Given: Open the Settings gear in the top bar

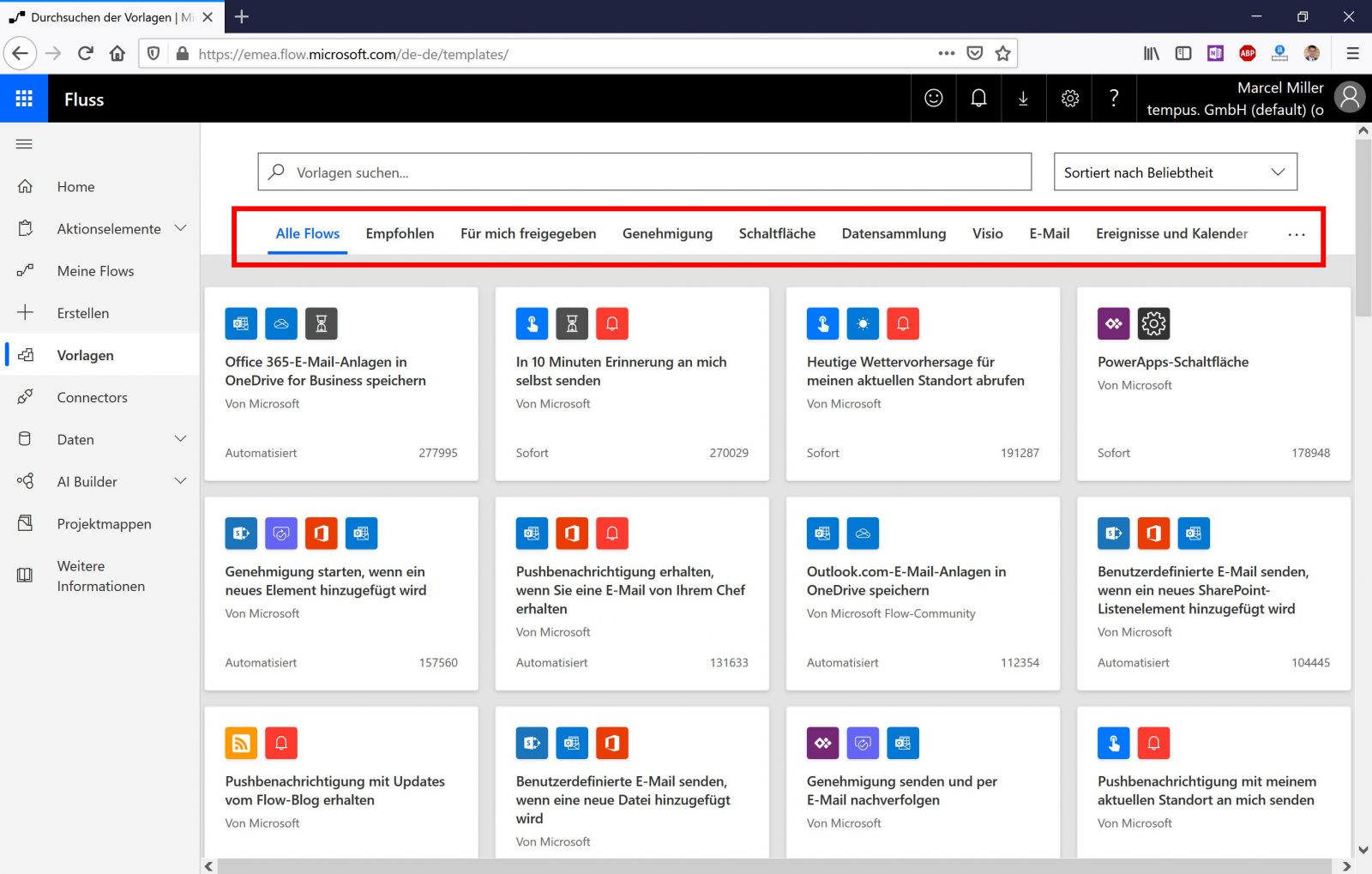Looking at the screenshot, I should 1069,98.
